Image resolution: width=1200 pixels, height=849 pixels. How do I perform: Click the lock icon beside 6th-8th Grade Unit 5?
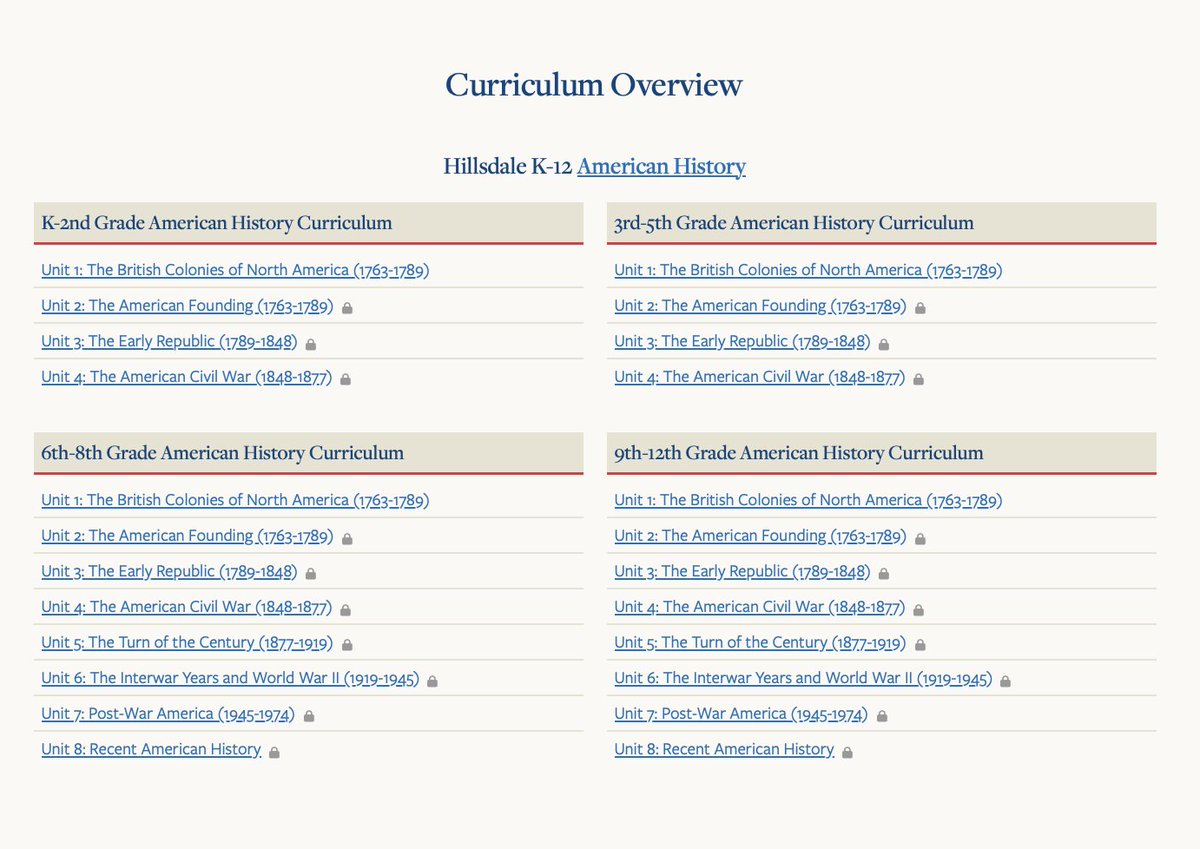pos(347,645)
